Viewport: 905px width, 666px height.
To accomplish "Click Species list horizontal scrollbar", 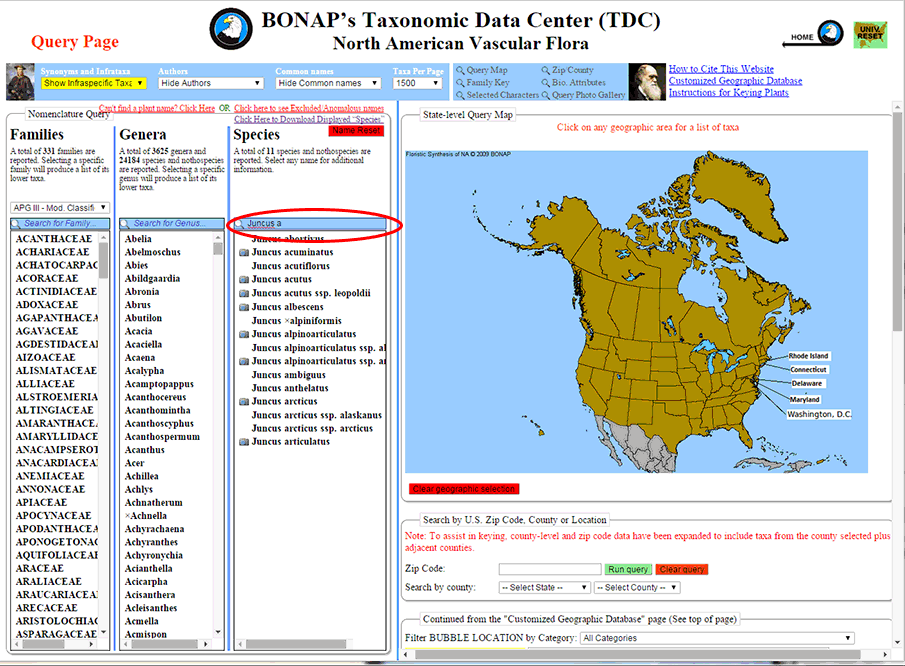I will (309, 644).
